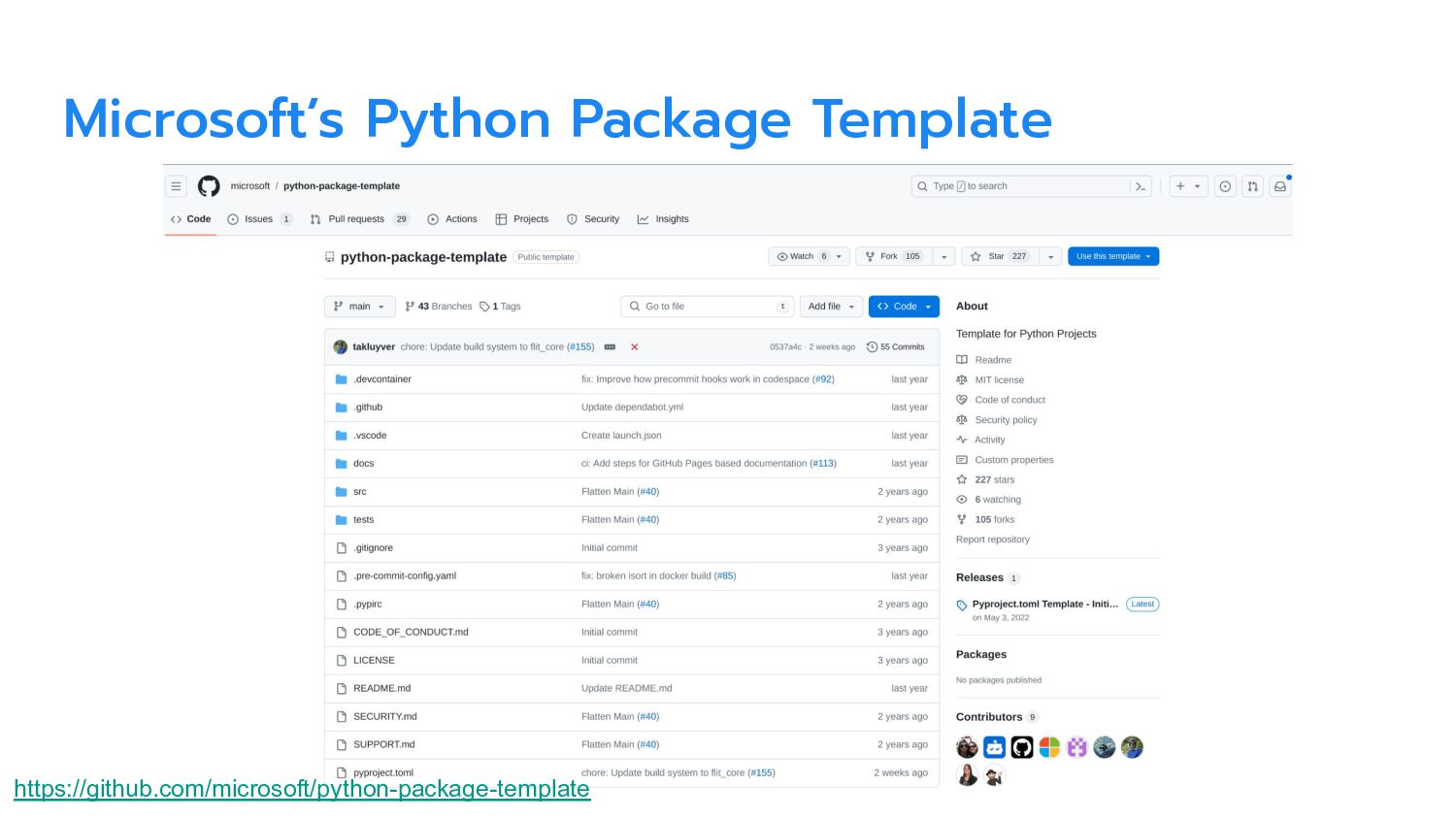The width and height of the screenshot is (1456, 819).
Task: Open the command palette icon in search bar
Action: point(1141,186)
